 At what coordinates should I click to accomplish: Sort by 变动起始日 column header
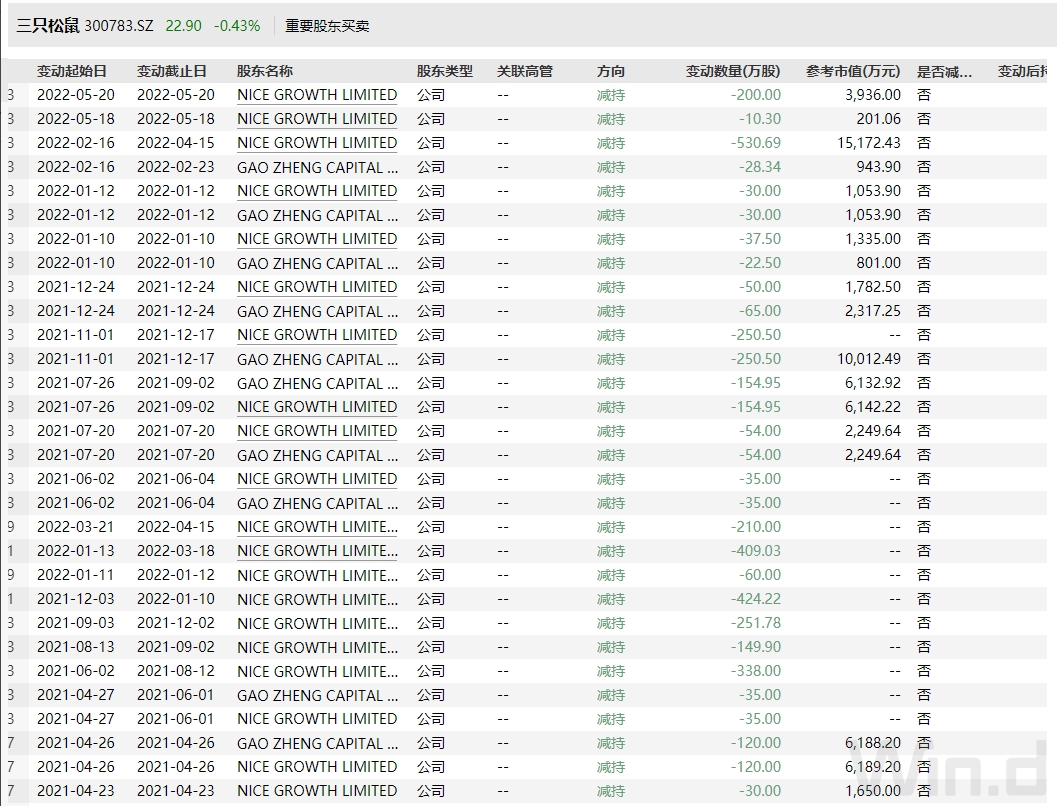(x=72, y=71)
